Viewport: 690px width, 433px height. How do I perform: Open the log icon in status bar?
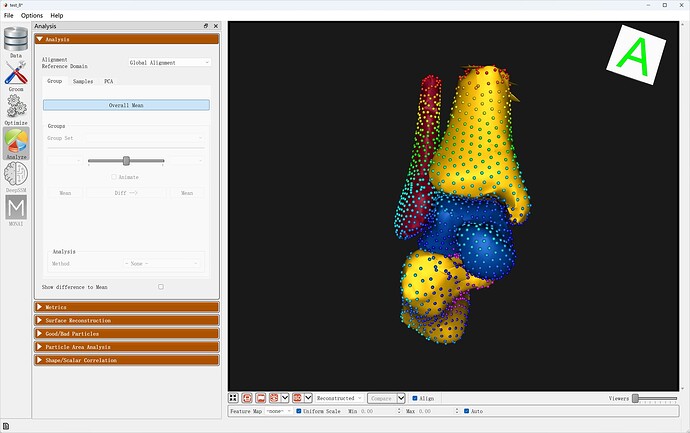click(6, 426)
